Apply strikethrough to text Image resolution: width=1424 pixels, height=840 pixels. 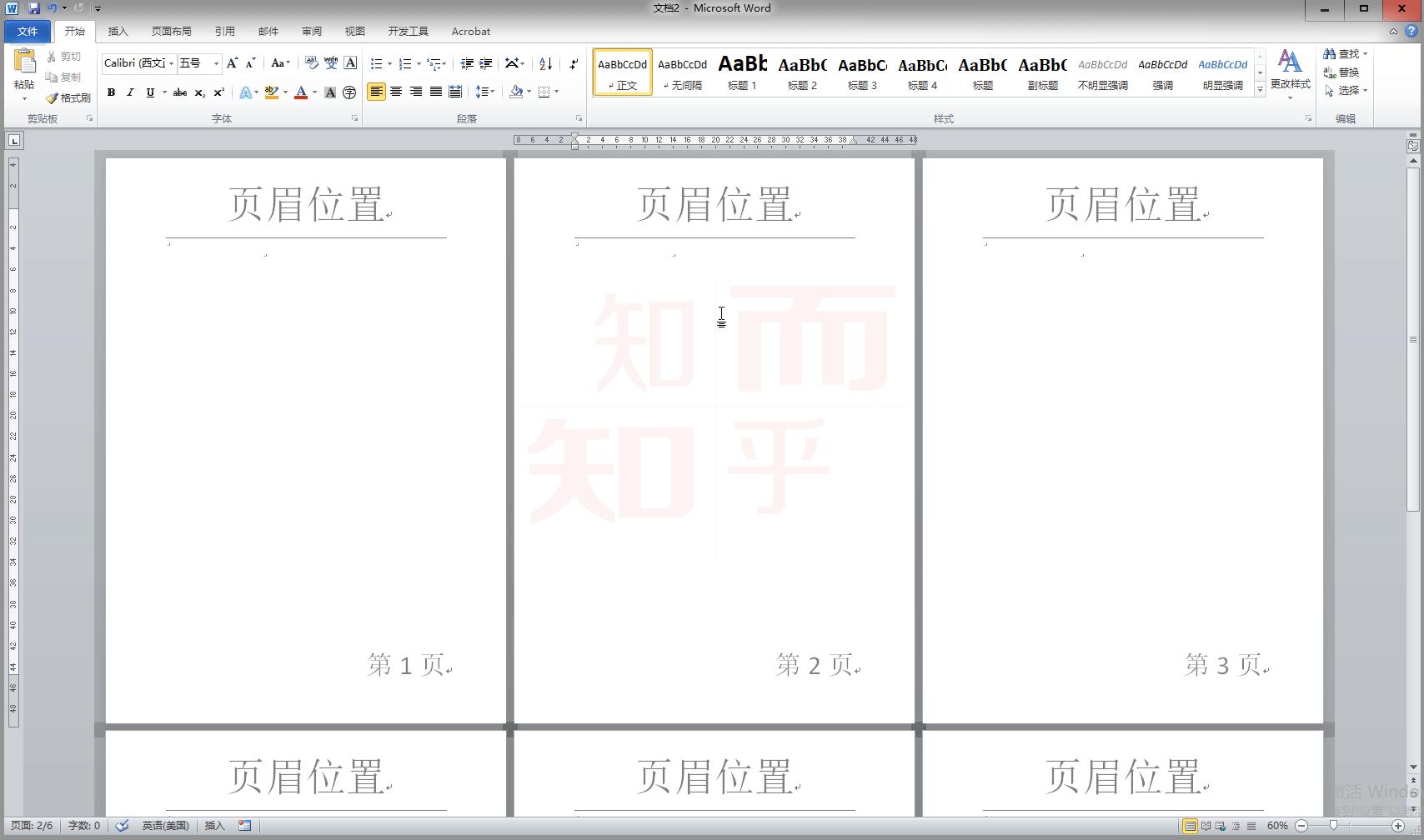pos(179,92)
